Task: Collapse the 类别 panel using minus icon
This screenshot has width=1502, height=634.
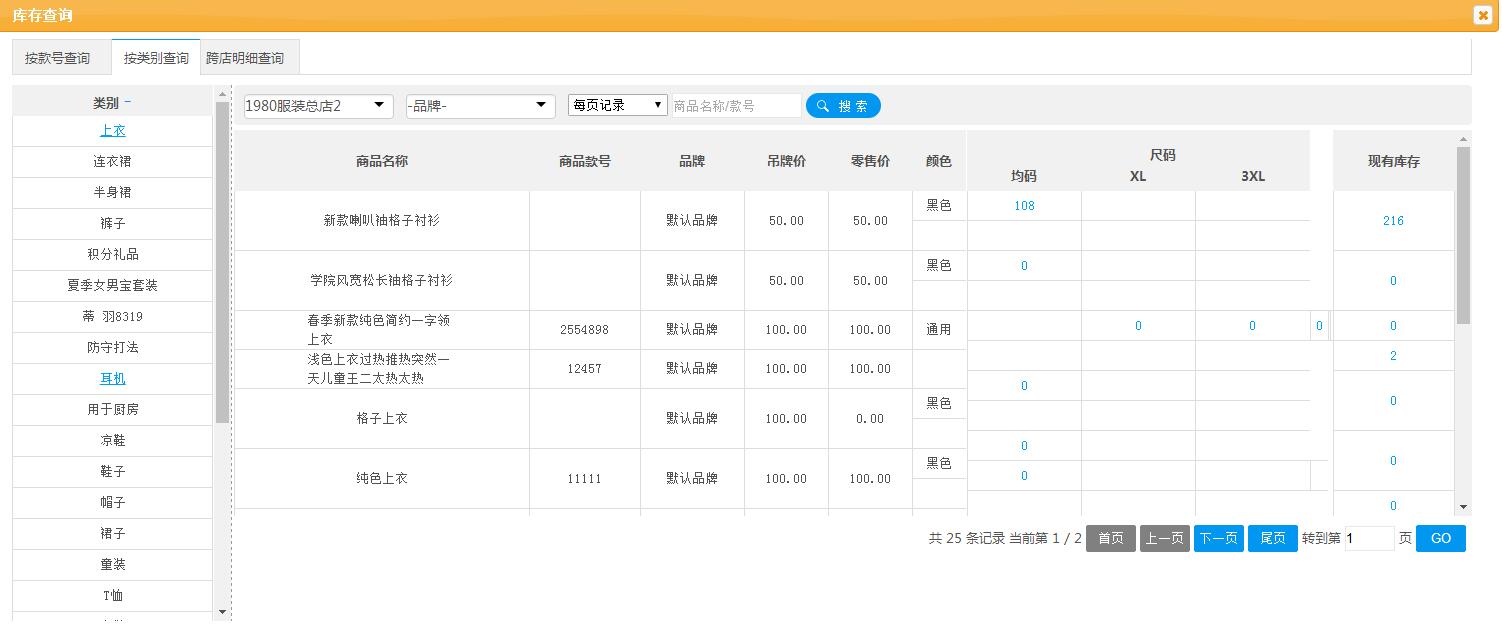Action: point(129,102)
